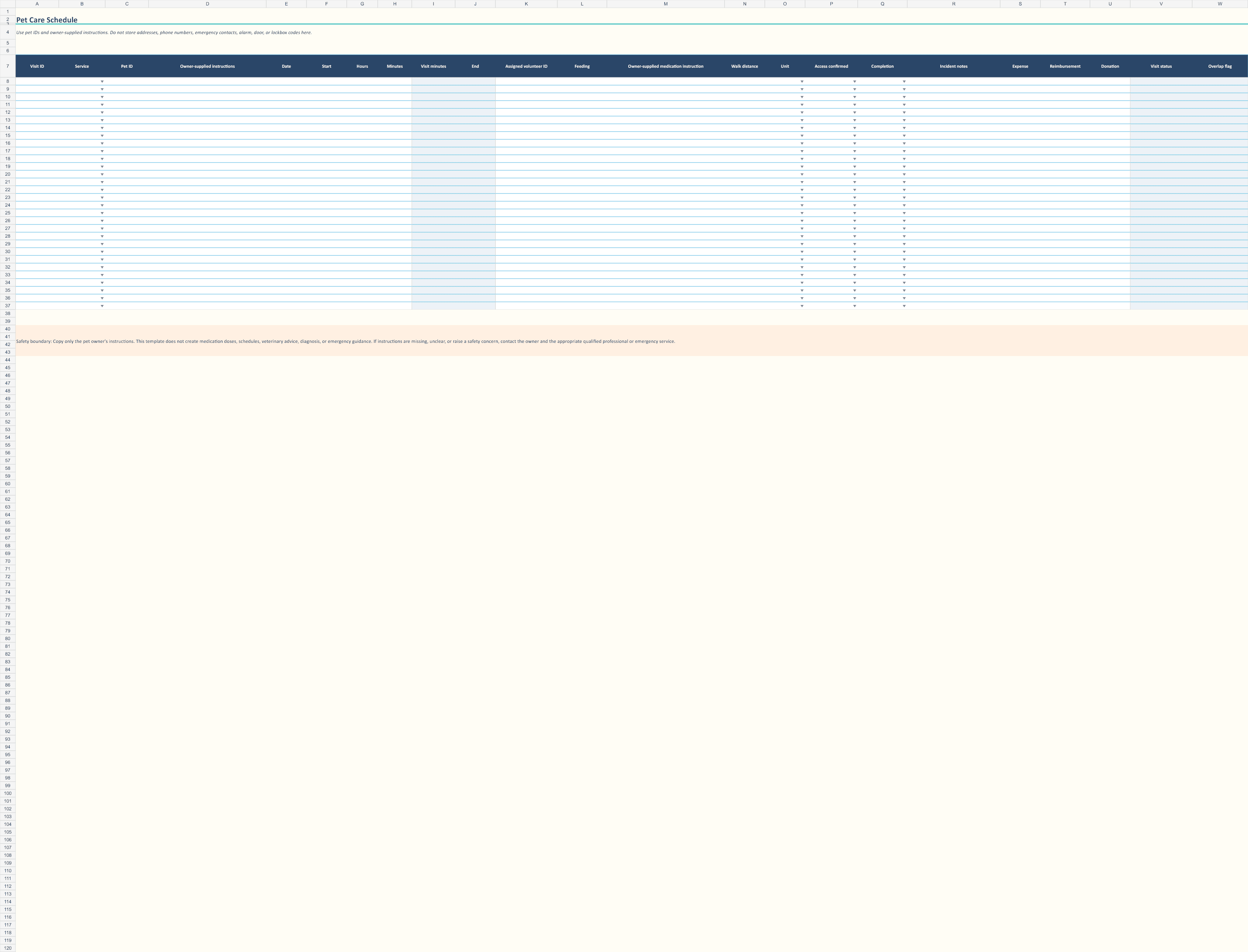
Task: Open the Access confirmed dropdown in row 12
Action: tap(854, 112)
